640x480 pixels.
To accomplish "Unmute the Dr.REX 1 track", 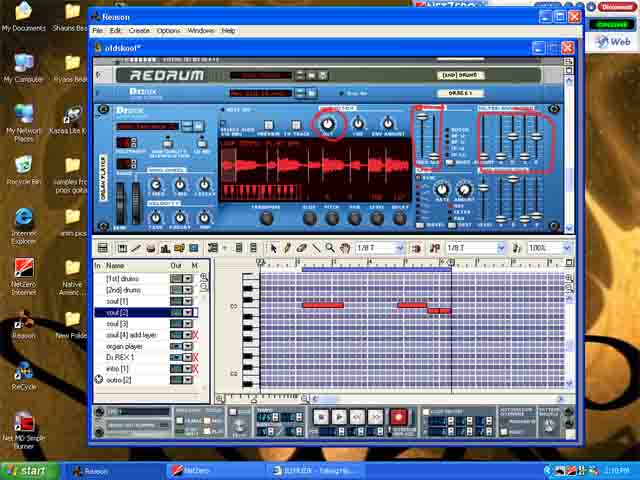I will [195, 358].
